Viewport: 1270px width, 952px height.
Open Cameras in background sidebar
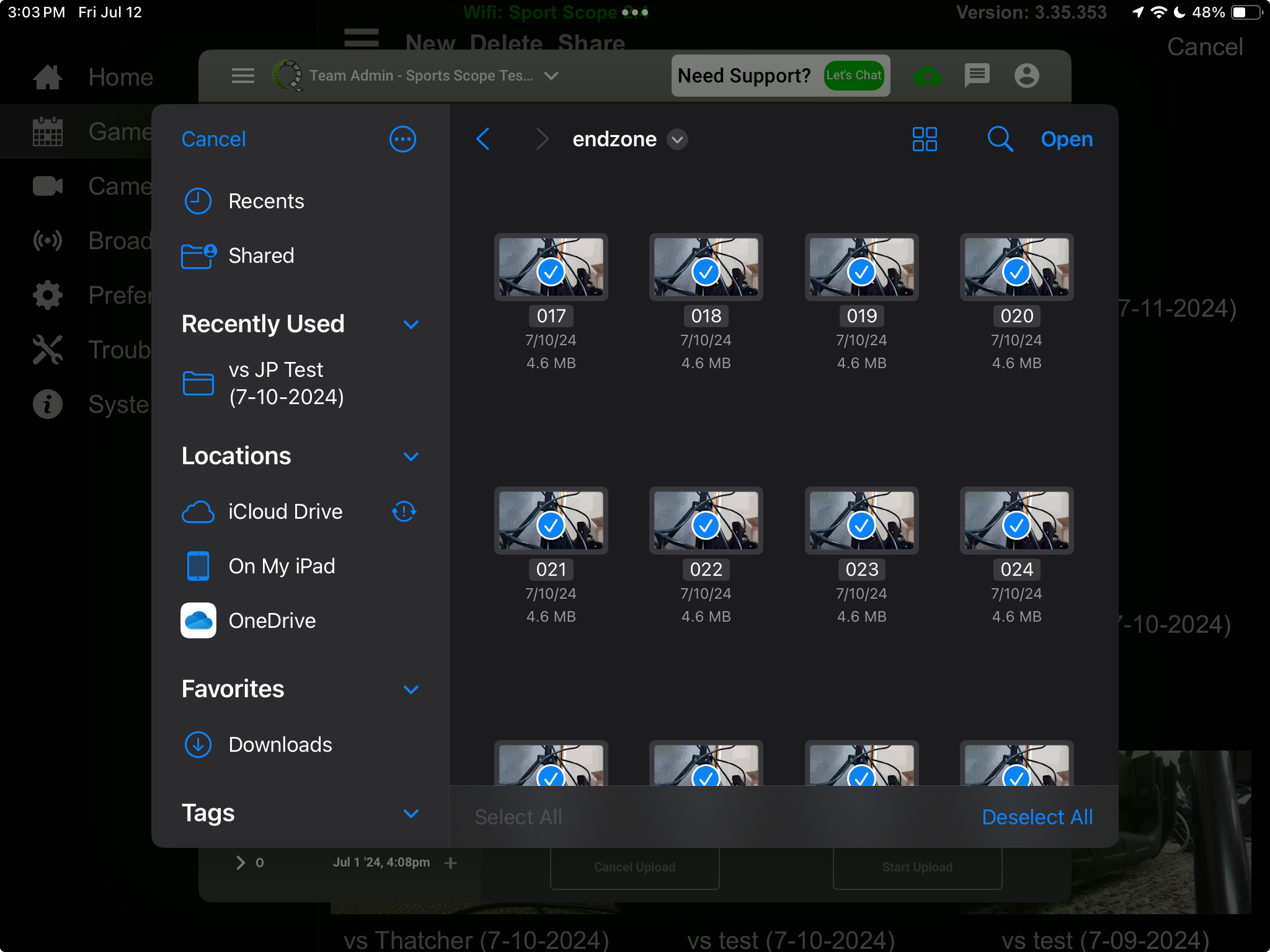[92, 186]
